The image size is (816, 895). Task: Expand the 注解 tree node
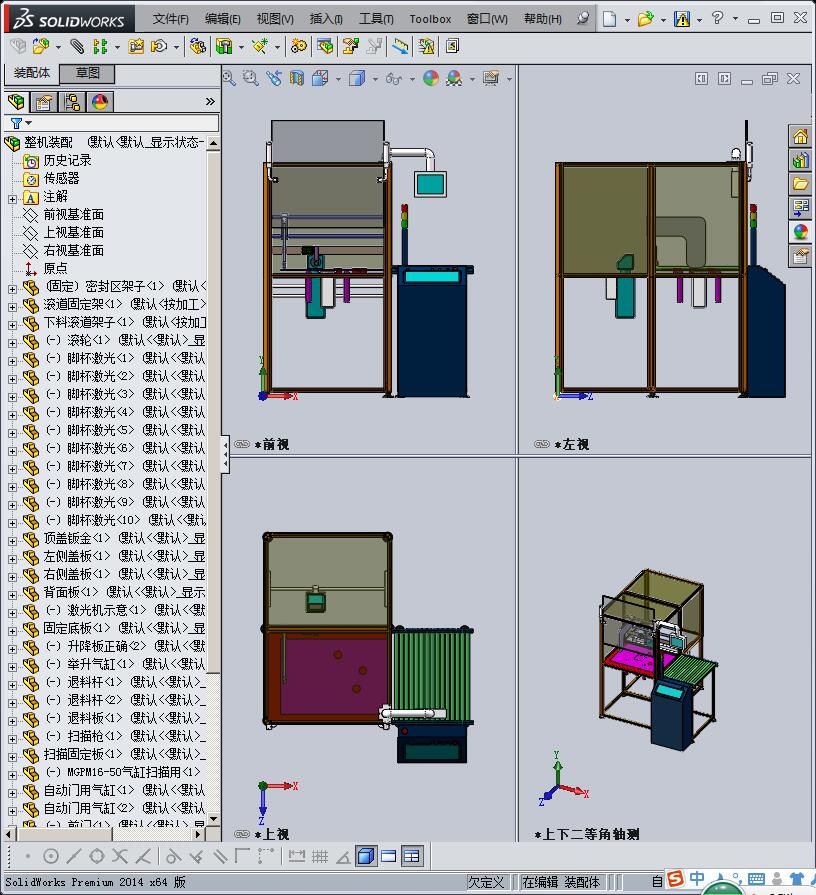click(13, 199)
